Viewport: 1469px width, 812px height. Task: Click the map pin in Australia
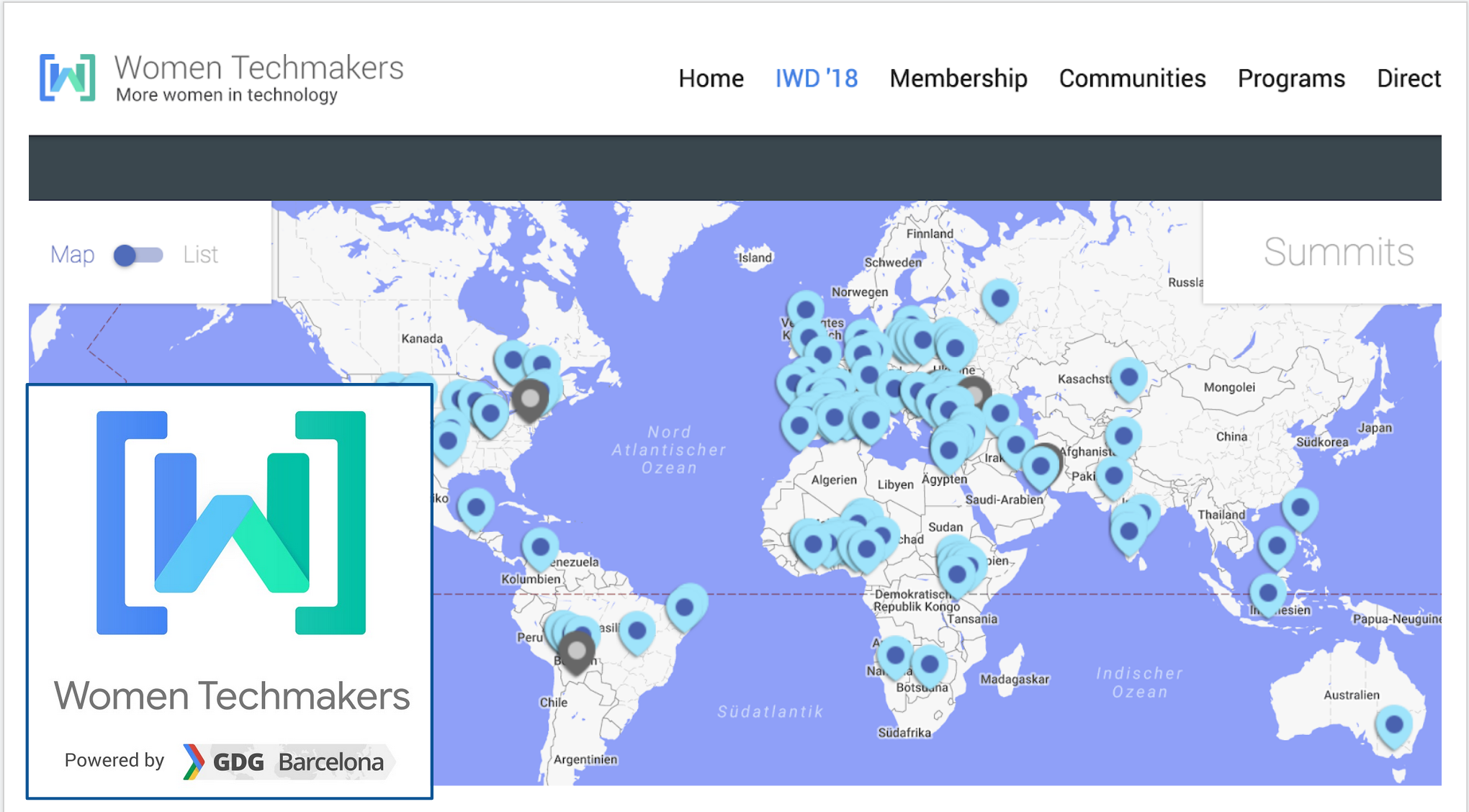pos(1394,725)
